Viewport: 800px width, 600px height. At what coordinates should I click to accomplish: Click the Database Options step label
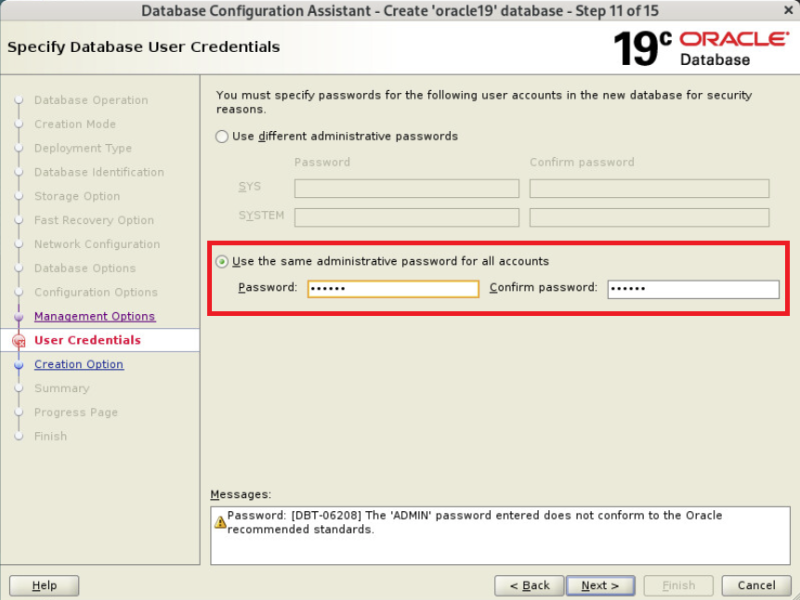tap(85, 268)
